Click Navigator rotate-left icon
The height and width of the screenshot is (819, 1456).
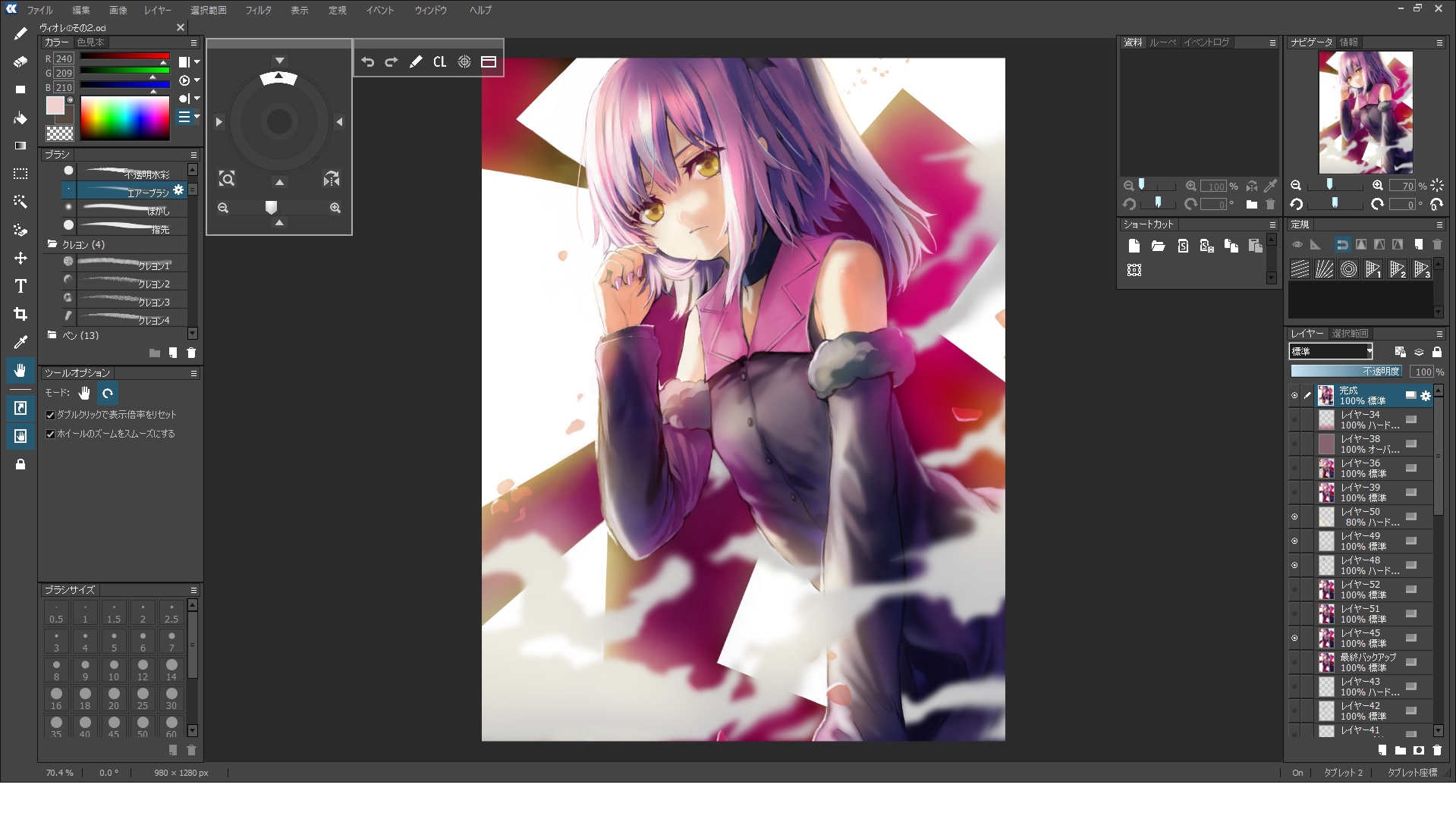pyautogui.click(x=1296, y=205)
